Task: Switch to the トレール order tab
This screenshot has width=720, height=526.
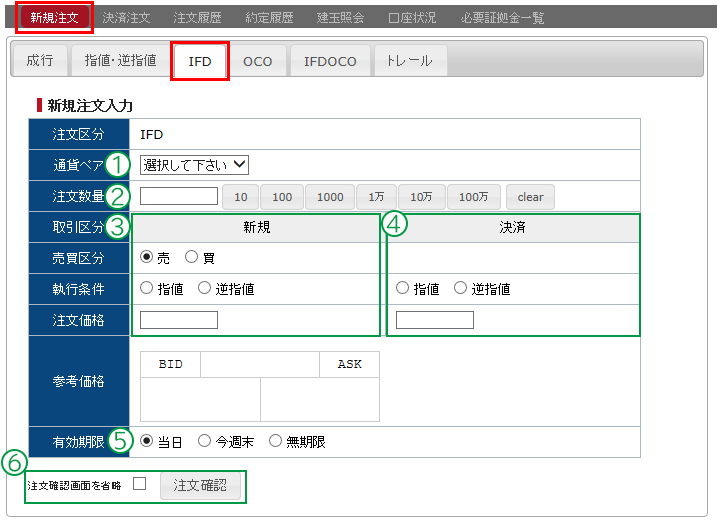Action: (x=410, y=61)
